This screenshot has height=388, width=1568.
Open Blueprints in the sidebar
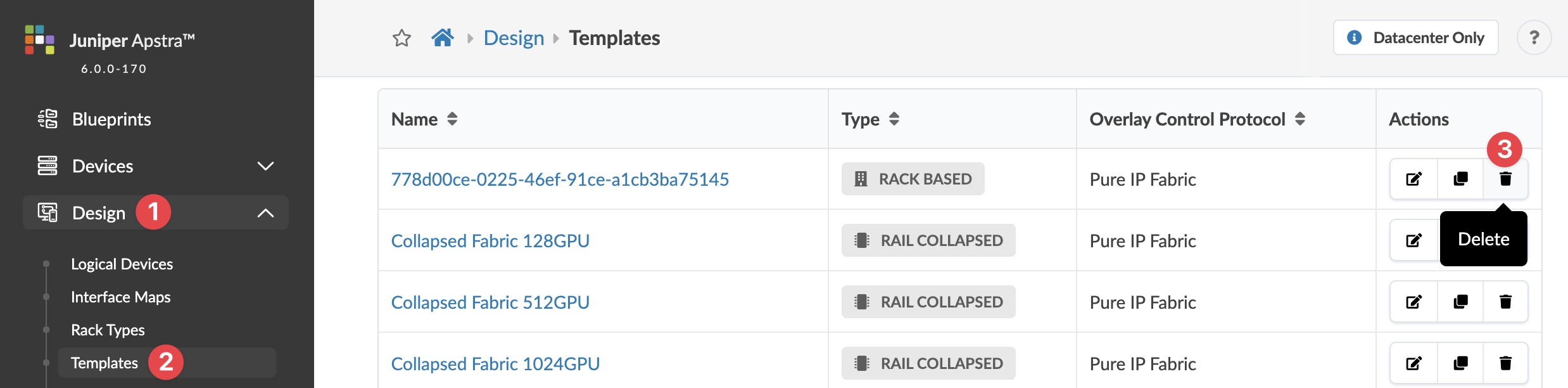point(111,119)
